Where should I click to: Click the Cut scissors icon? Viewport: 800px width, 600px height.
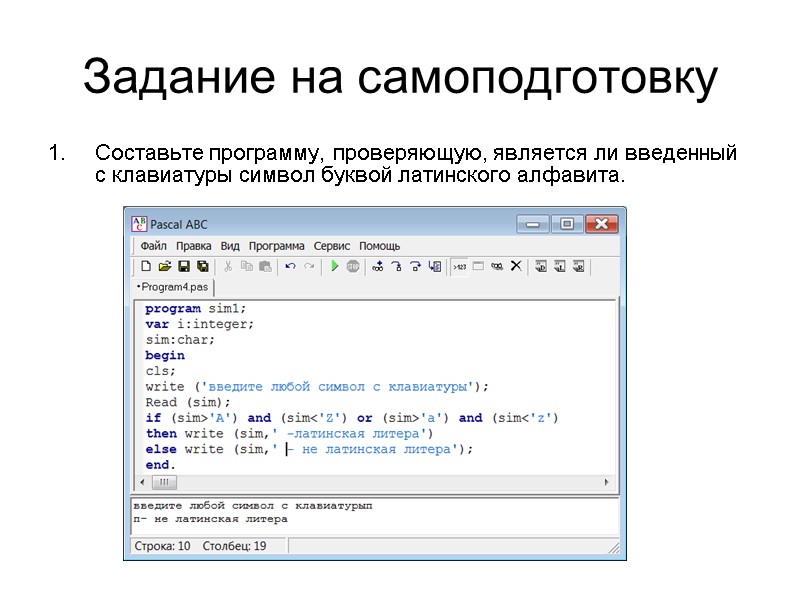point(228,266)
